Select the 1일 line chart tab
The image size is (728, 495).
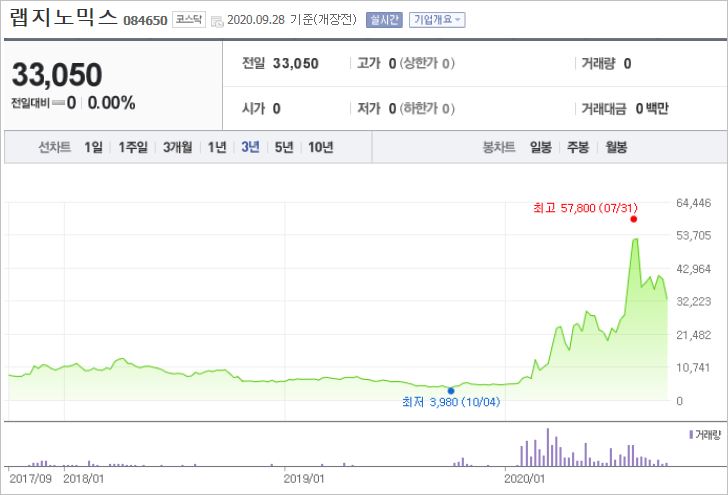pos(93,148)
